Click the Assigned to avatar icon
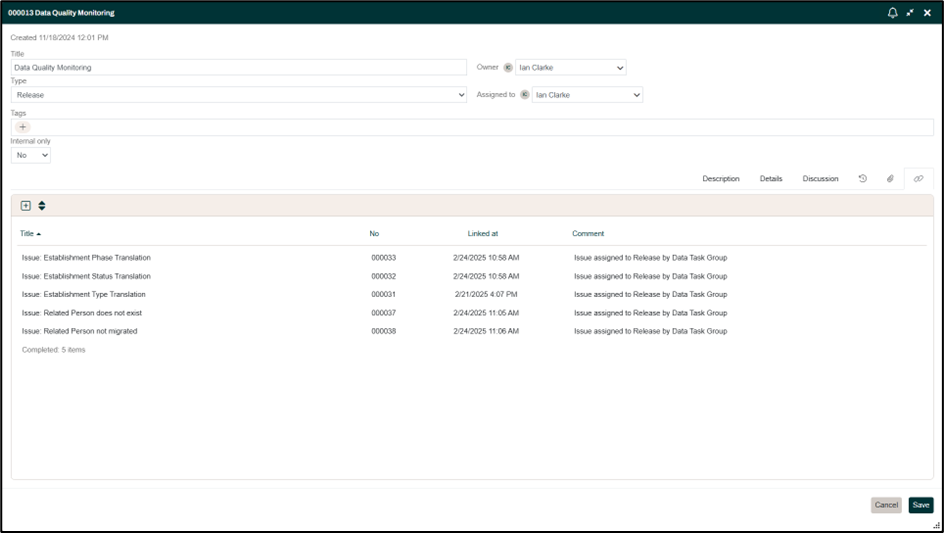Viewport: 944px width, 533px height. (x=525, y=95)
